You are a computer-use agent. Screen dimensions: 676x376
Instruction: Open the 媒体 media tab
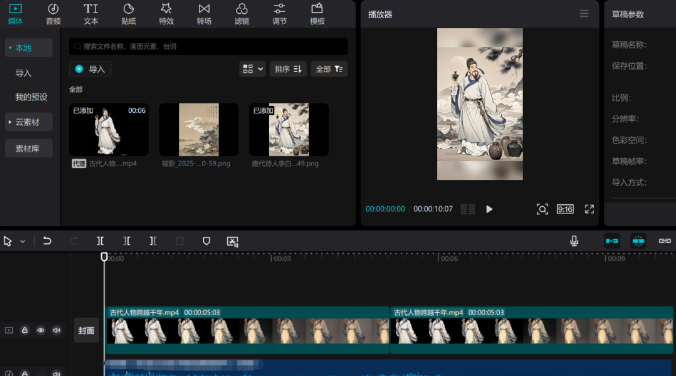tap(15, 14)
